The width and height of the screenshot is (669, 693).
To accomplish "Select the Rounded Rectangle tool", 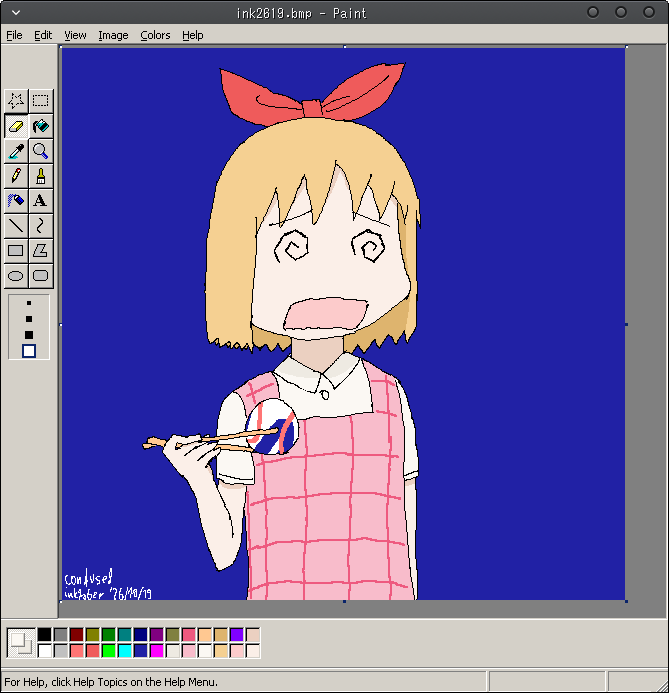I will (x=41, y=276).
